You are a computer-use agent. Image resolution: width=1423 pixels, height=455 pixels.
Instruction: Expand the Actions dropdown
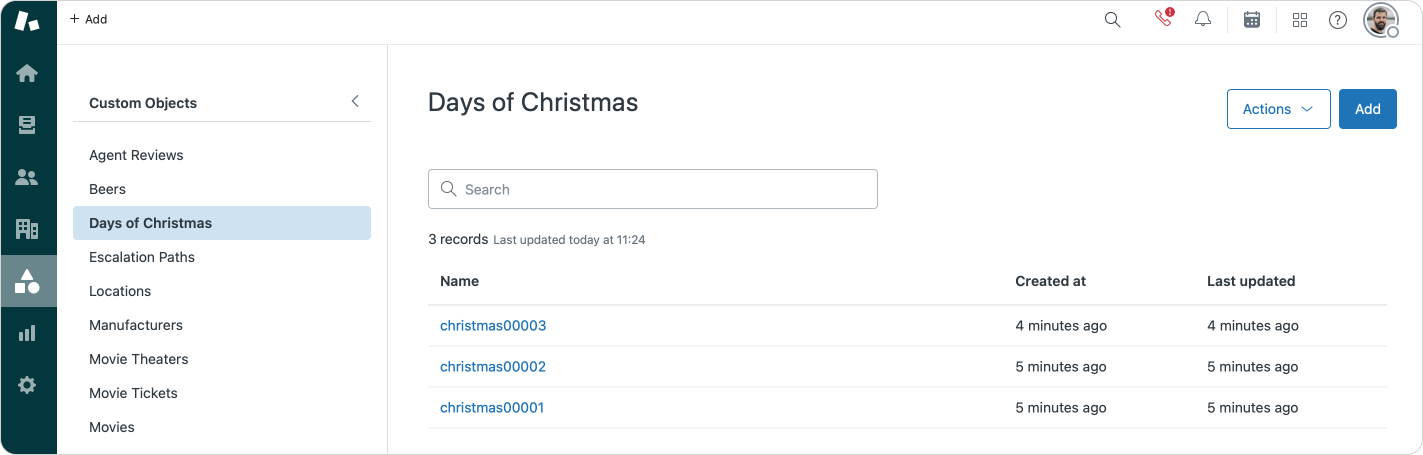[x=1278, y=109]
